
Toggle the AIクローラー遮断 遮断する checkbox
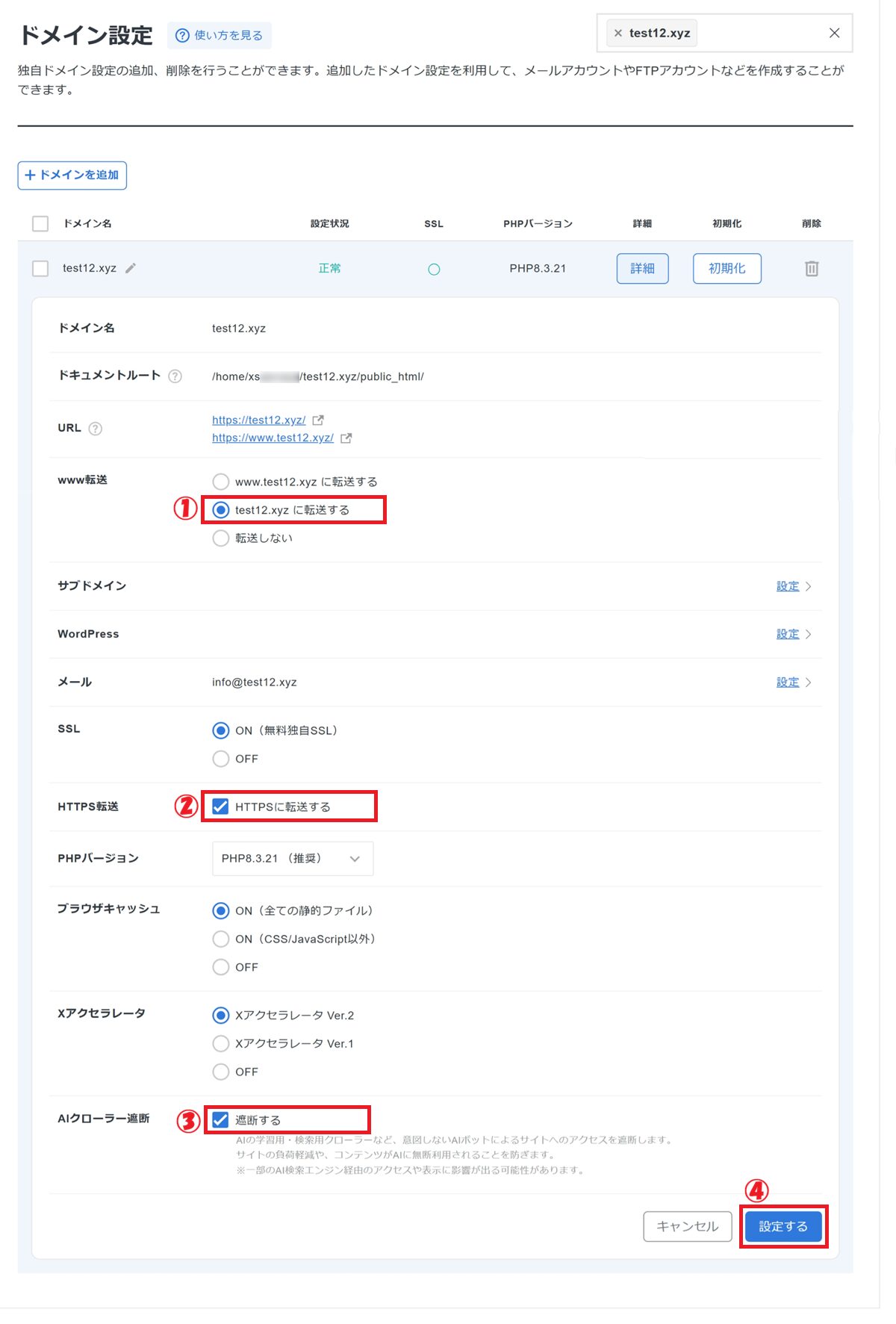pyautogui.click(x=220, y=1119)
